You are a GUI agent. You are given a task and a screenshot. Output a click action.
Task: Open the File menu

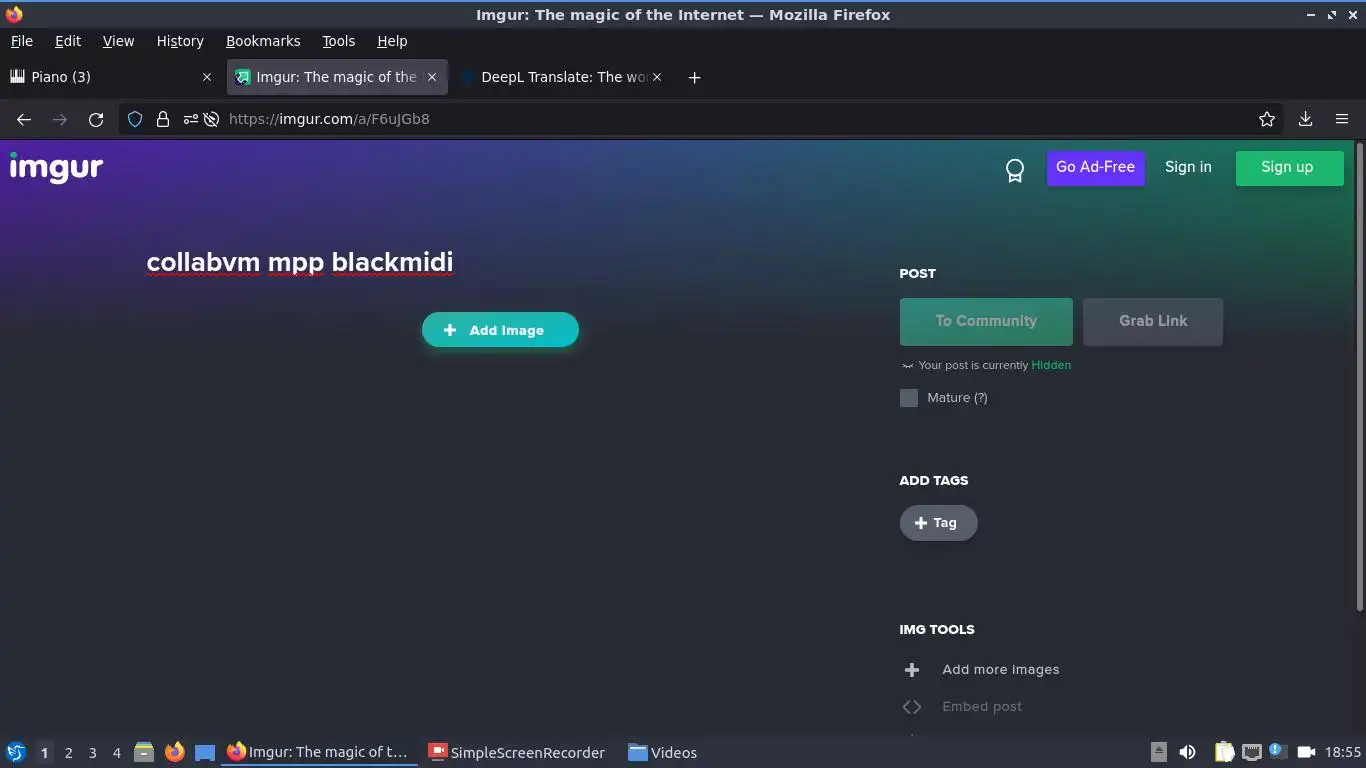coord(21,41)
